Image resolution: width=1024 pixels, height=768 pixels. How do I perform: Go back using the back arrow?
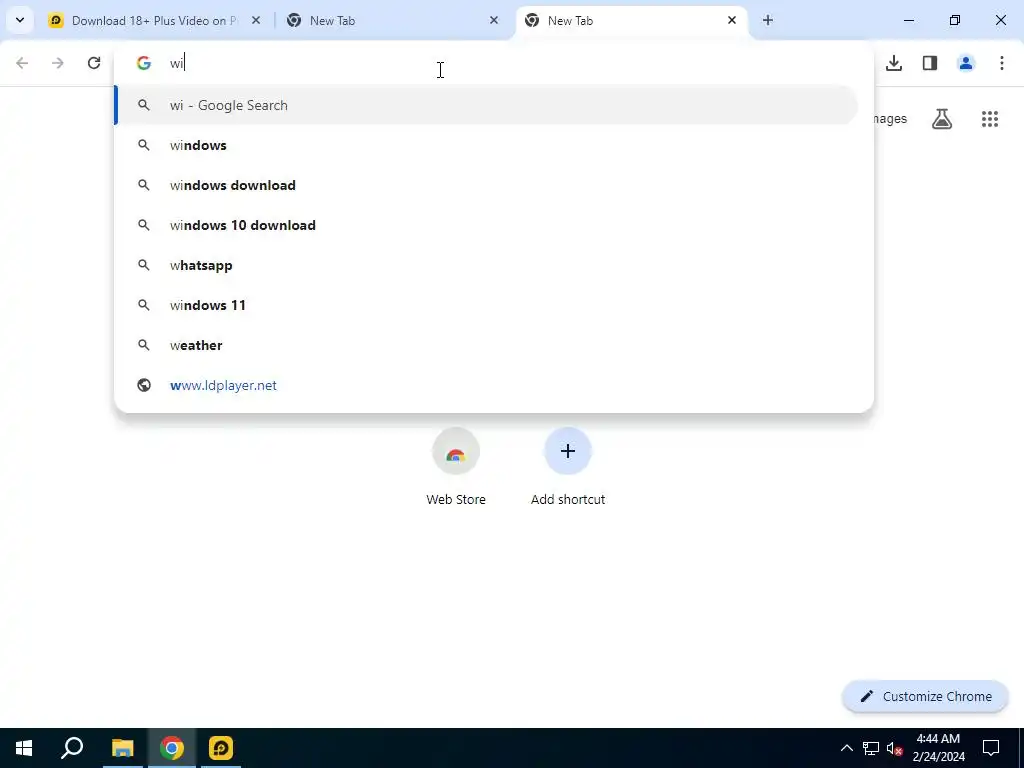pos(22,63)
